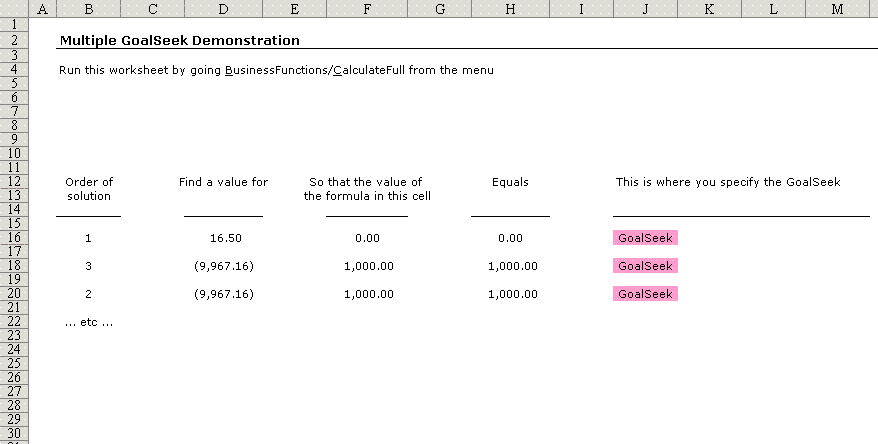This screenshot has height=444, width=878.
Task: Click the Multiple GoalSeek Demonstration title
Action: [x=179, y=41]
